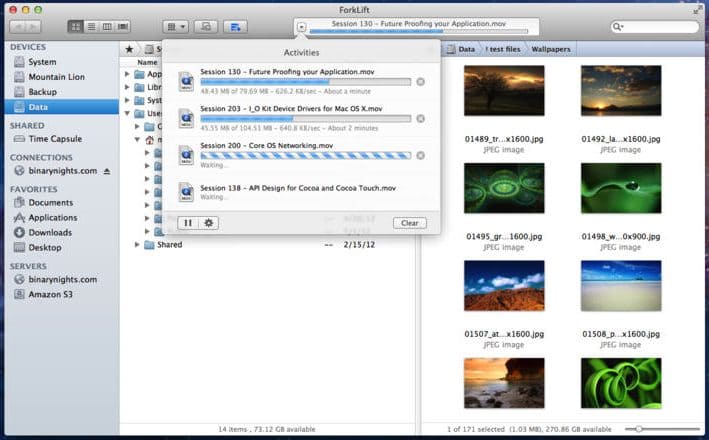This screenshot has width=709, height=440.
Task: Click Session 130 progress bar in Activities
Action: coord(306,82)
